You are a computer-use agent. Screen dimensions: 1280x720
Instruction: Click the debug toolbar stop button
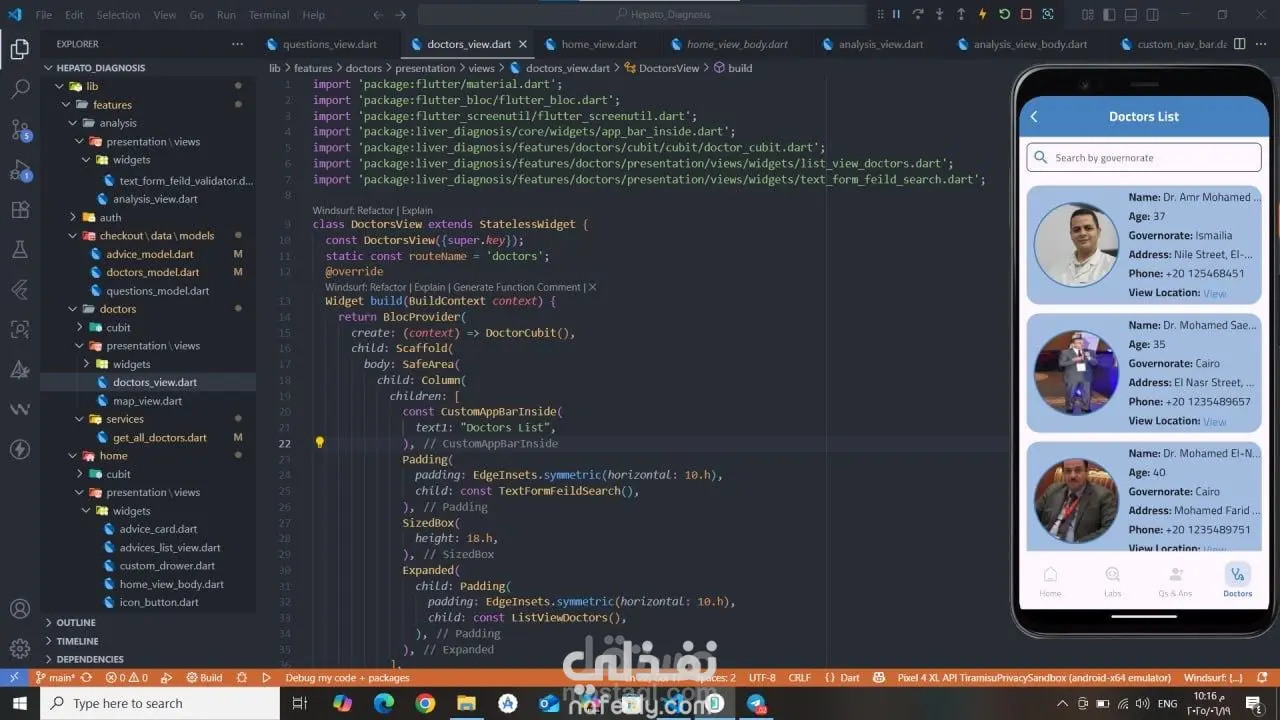[1026, 15]
